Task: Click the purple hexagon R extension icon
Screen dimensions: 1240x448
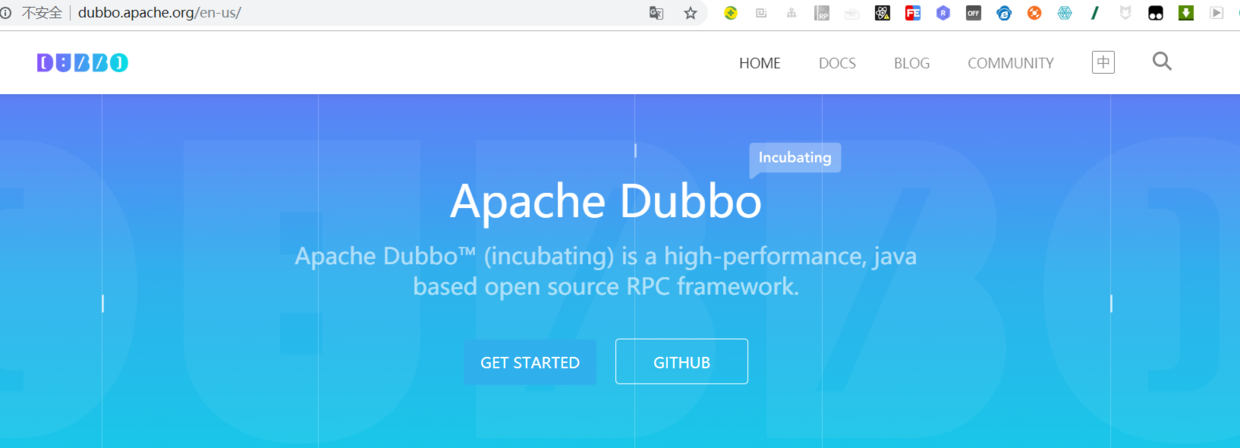Action: click(943, 13)
